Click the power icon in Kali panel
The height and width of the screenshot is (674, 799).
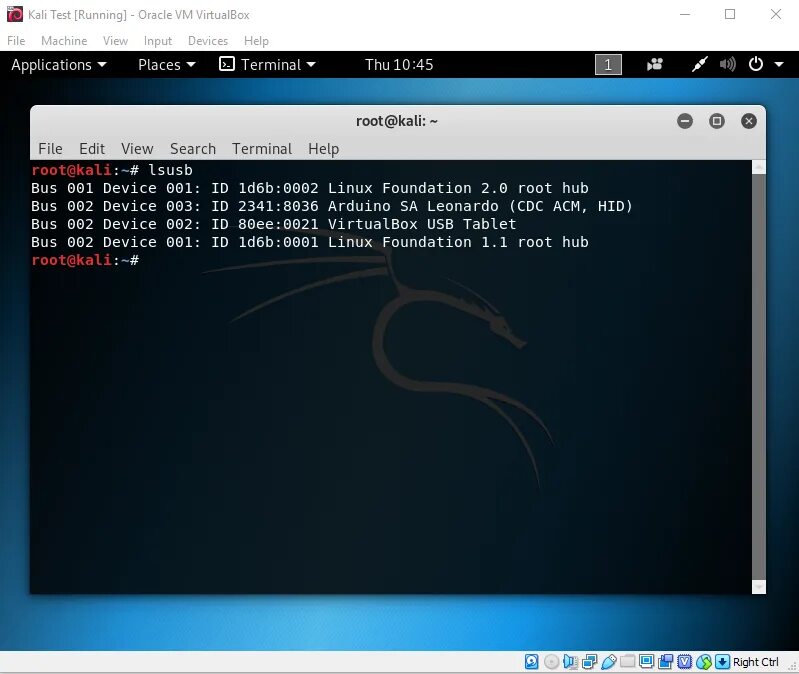coord(756,64)
